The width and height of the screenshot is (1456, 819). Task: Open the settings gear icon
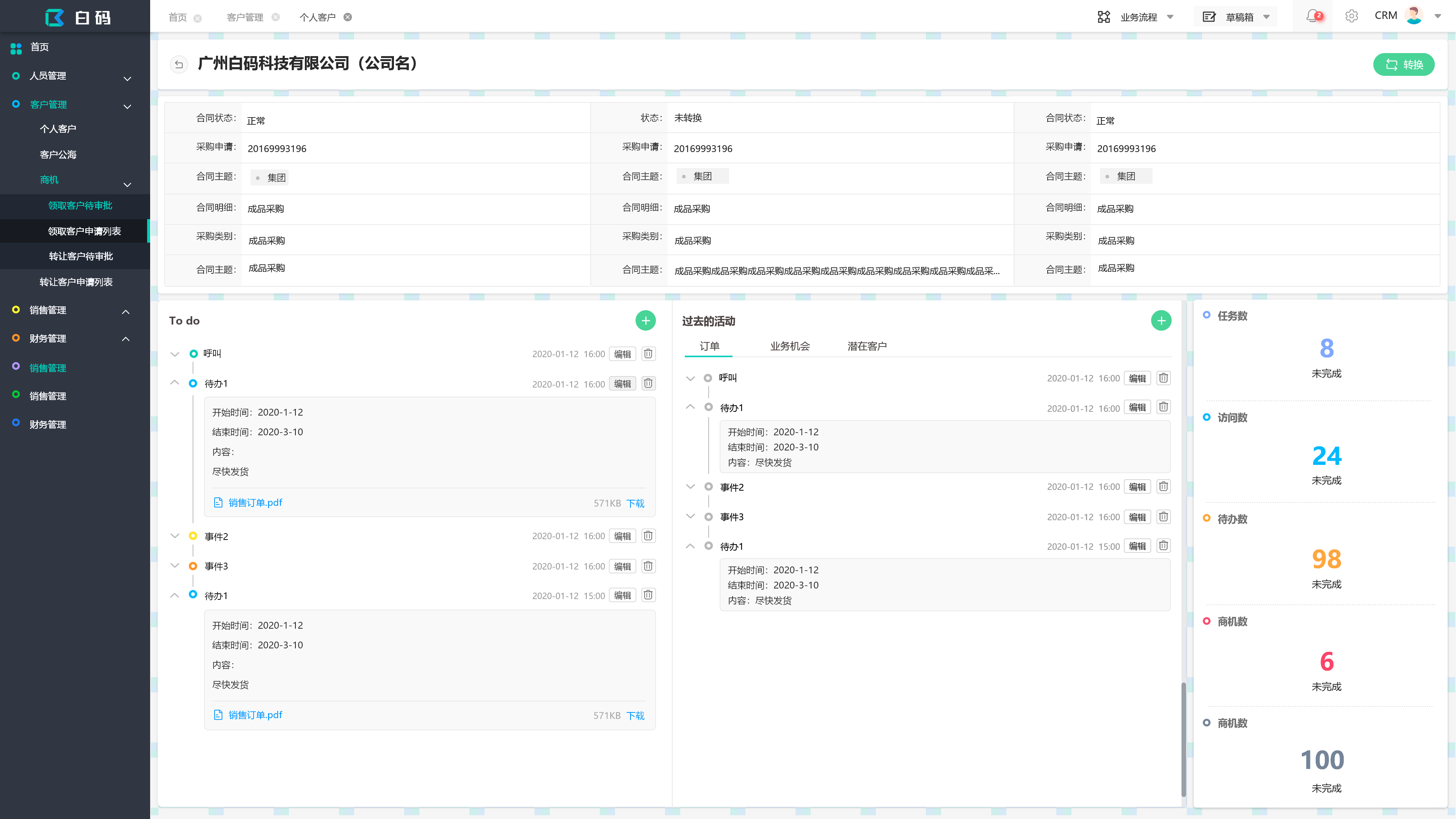pos(1351,16)
